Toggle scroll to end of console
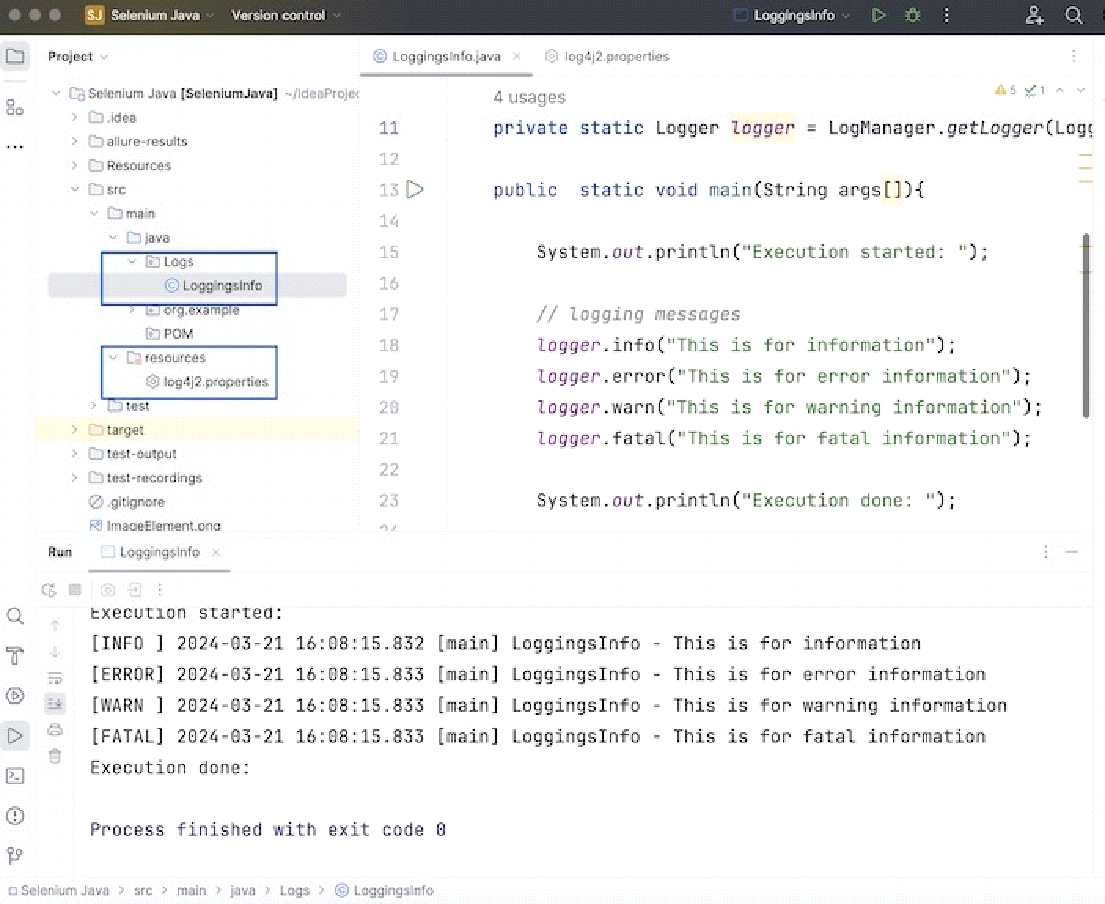This screenshot has width=1105, height=904. point(55,703)
